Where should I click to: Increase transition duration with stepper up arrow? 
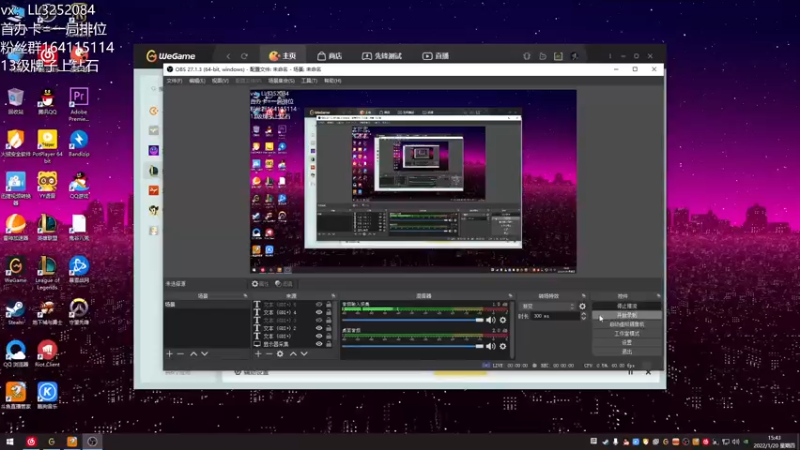(584, 314)
